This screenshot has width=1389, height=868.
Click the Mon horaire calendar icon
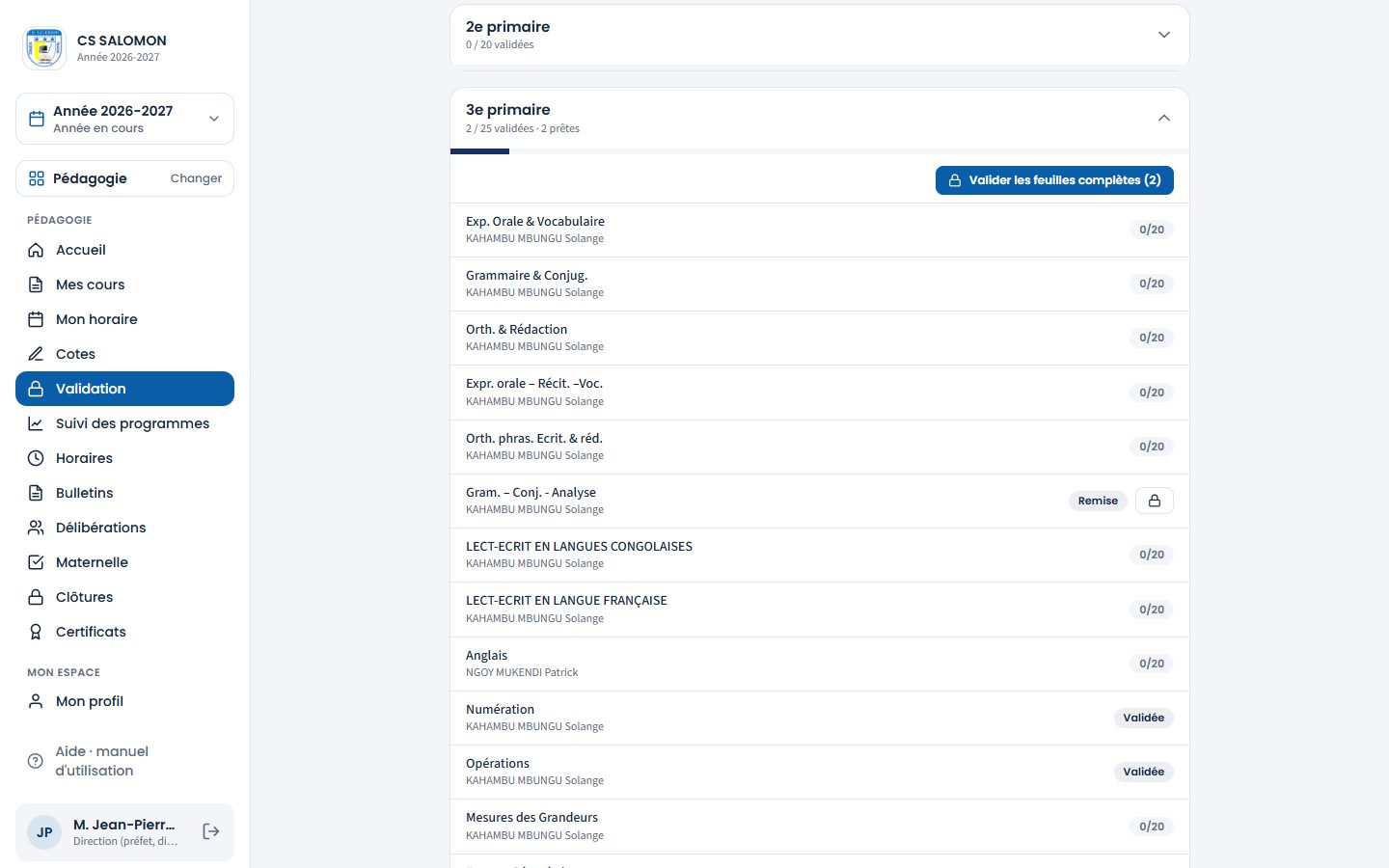(x=36, y=319)
